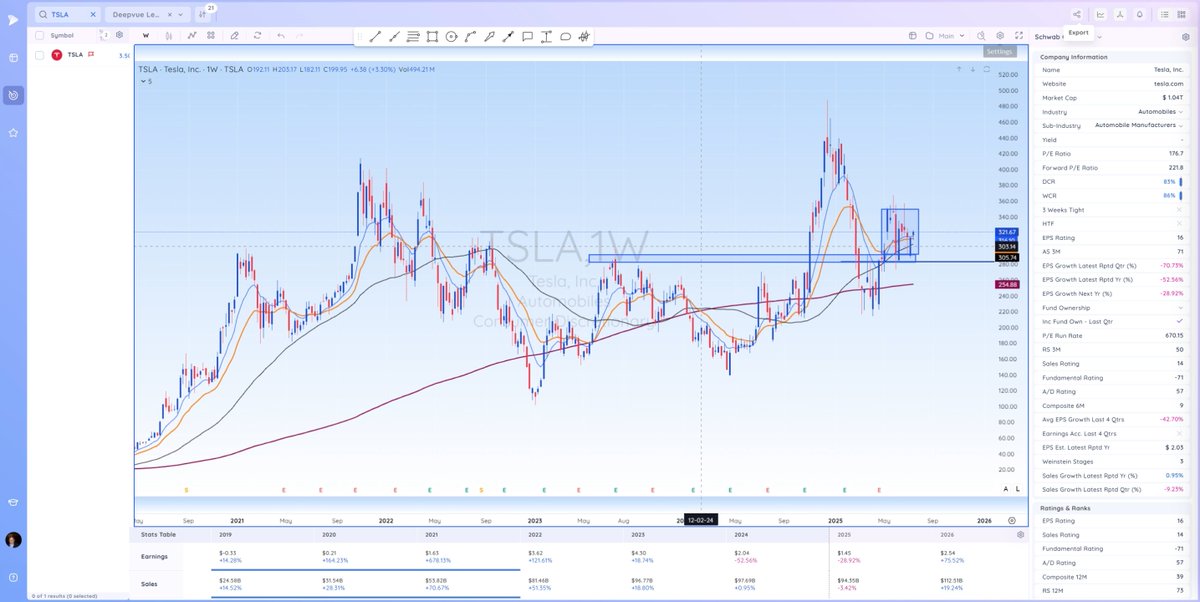1200x602 pixels.
Task: Click the move-down arrow on chart pane
Action: click(972, 69)
